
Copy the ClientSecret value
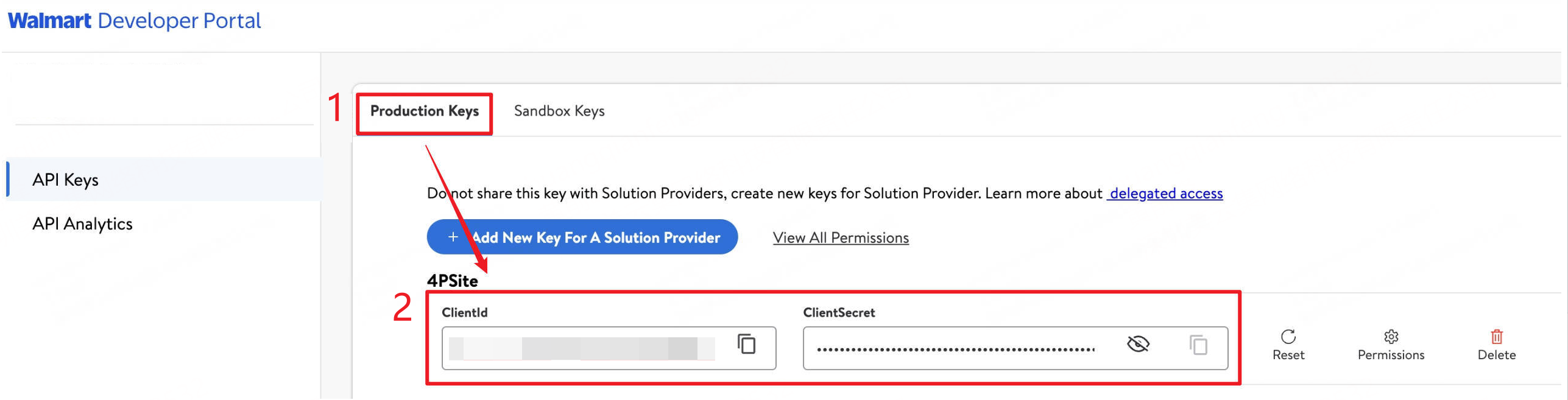tap(1198, 346)
